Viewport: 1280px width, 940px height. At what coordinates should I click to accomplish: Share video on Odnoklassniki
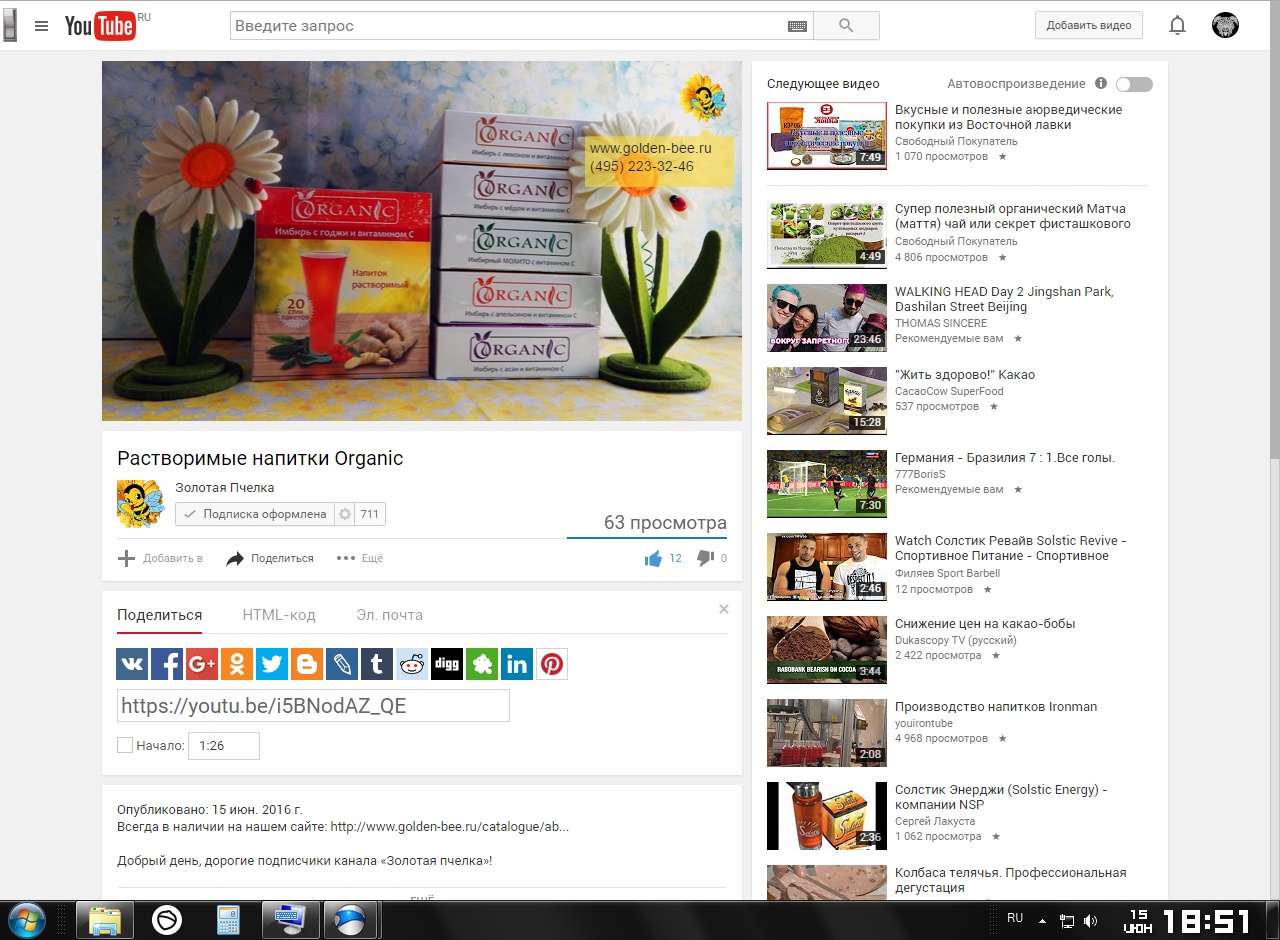point(237,664)
